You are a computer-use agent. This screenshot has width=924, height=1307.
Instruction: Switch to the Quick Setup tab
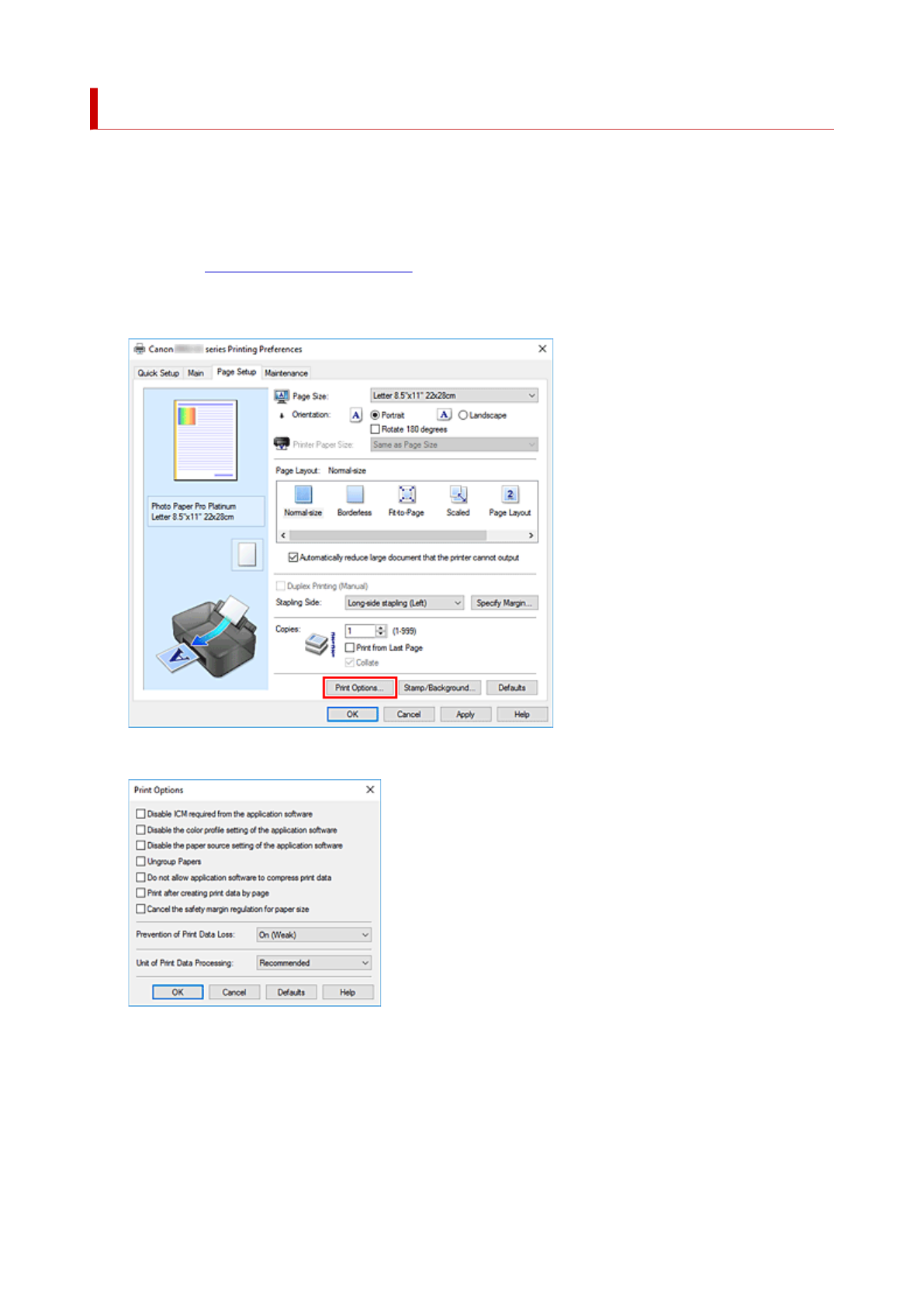[158, 373]
